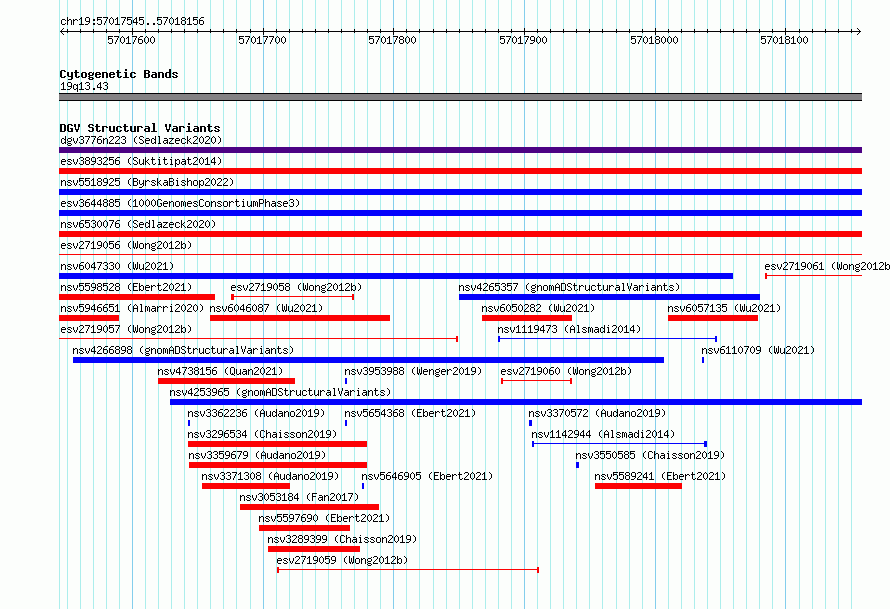Click the red bar under nsv5589241

pos(638,486)
